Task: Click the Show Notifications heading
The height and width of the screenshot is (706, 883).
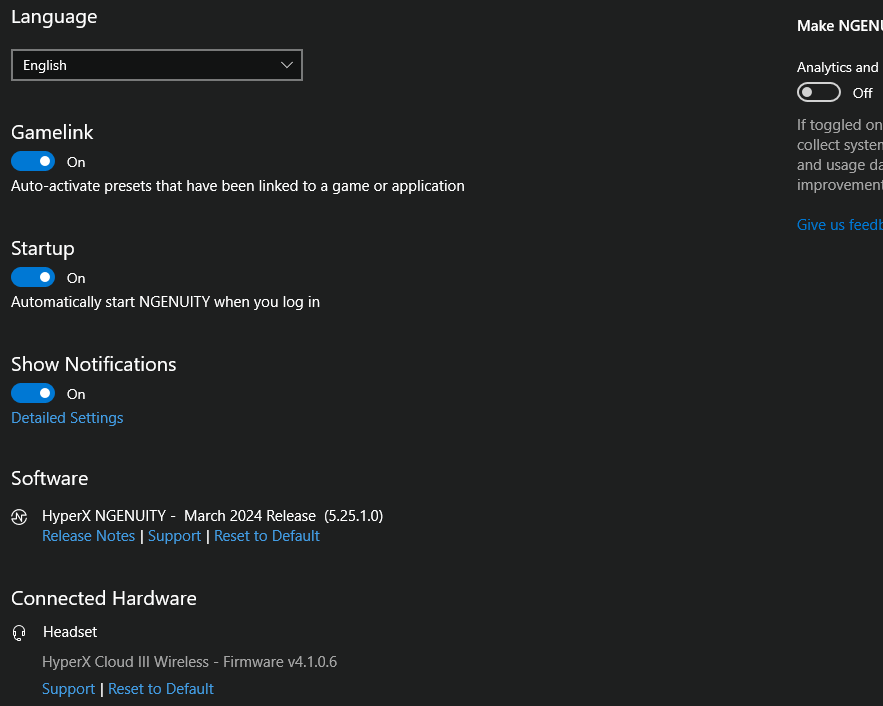Action: 93,365
